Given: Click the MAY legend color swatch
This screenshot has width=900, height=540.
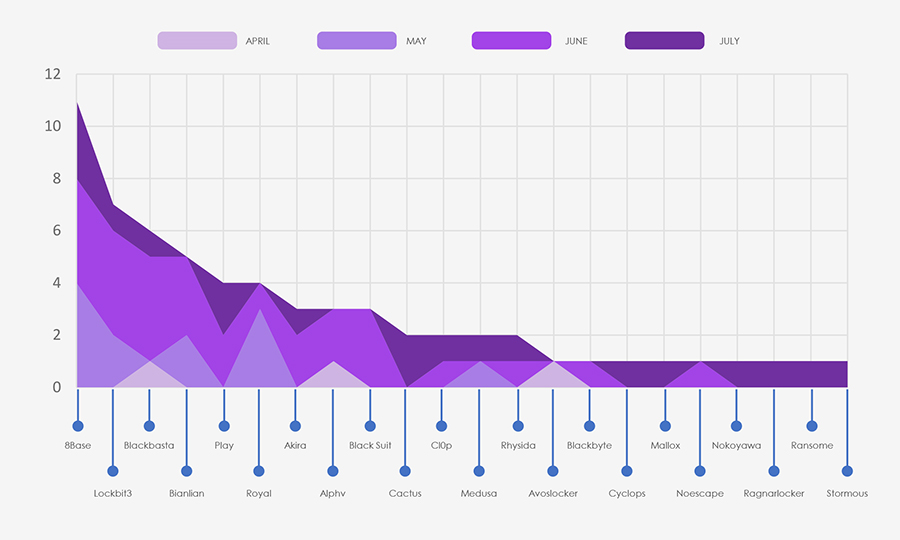Looking at the screenshot, I should coord(356,41).
